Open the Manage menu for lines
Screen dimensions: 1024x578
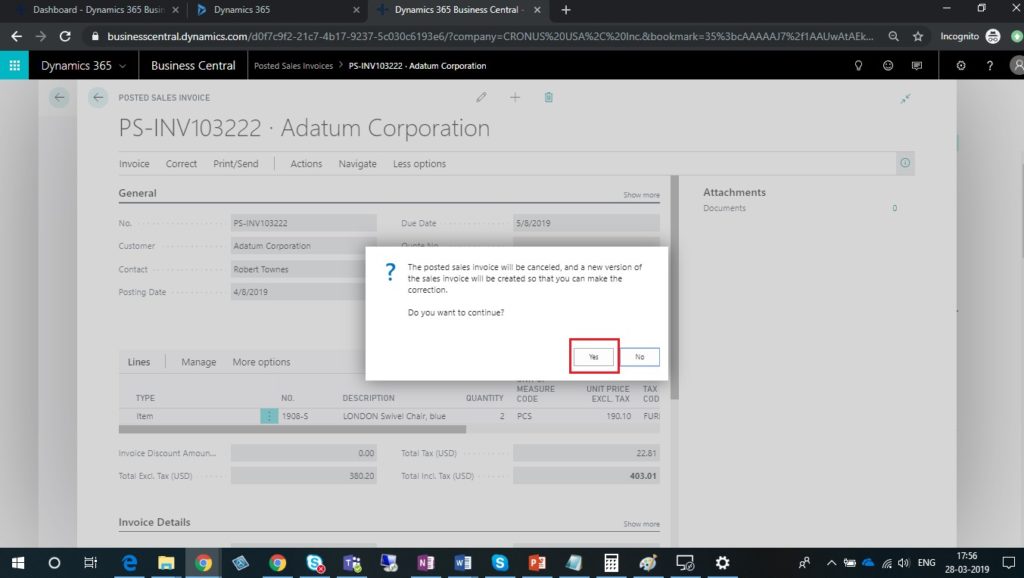tap(199, 362)
